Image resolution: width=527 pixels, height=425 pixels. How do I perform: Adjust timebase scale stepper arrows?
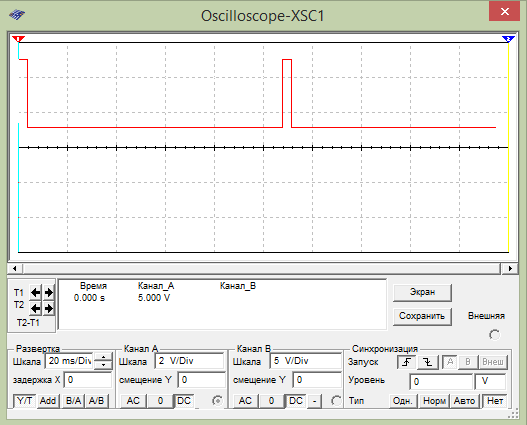pos(103,361)
